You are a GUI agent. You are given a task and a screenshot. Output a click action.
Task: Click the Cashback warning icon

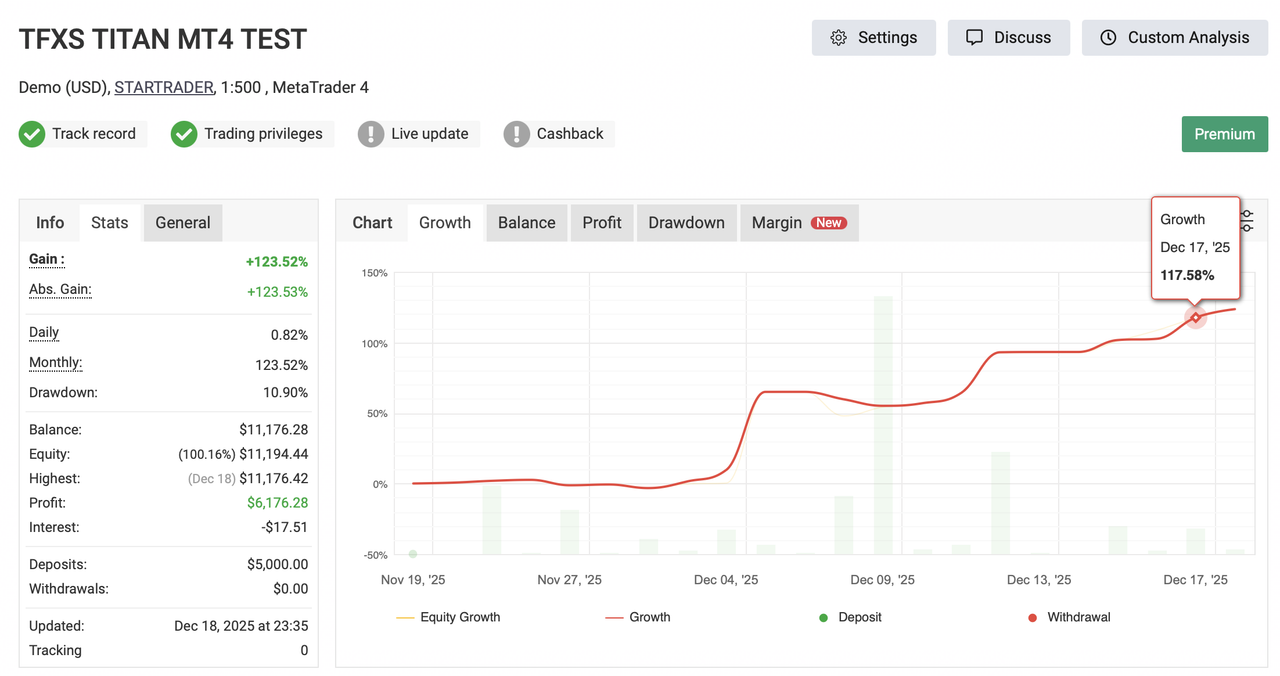[x=517, y=134]
